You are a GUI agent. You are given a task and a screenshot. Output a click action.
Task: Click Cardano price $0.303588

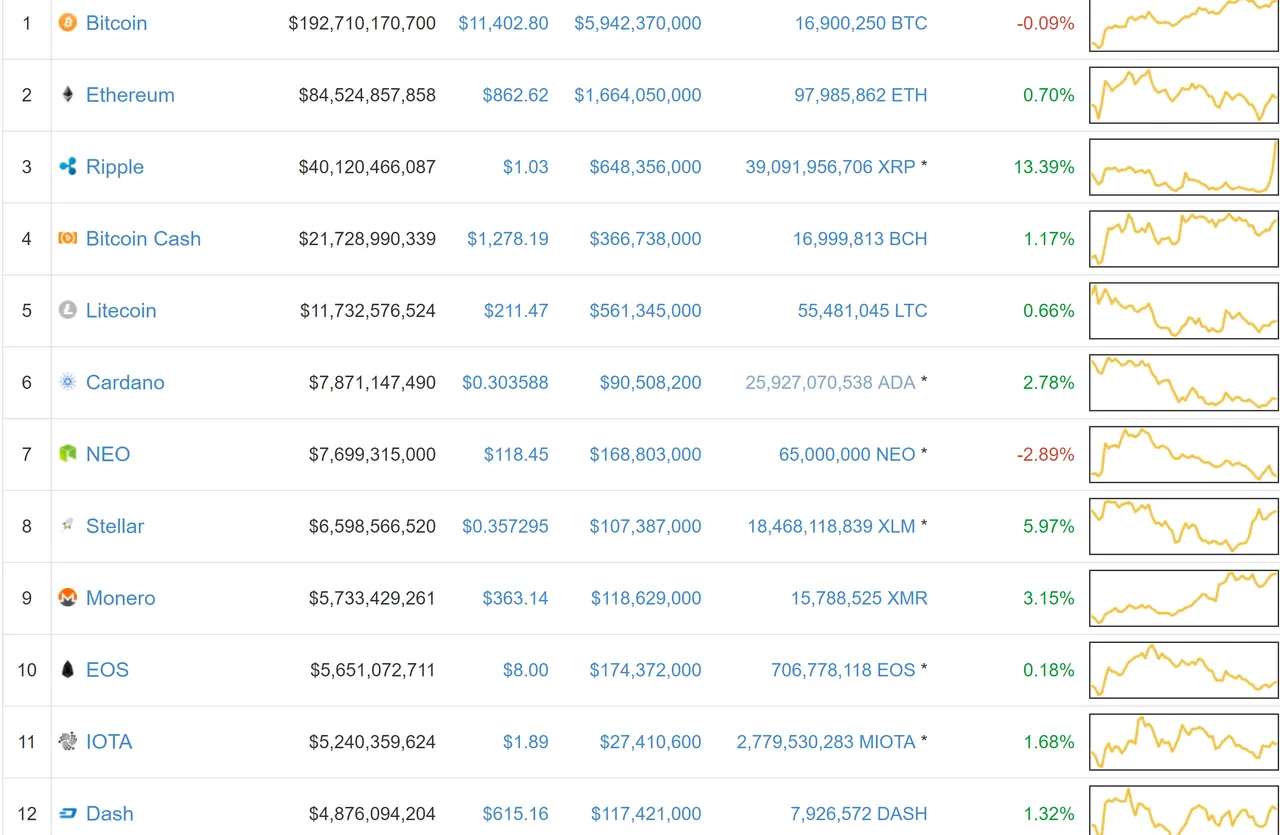[505, 383]
